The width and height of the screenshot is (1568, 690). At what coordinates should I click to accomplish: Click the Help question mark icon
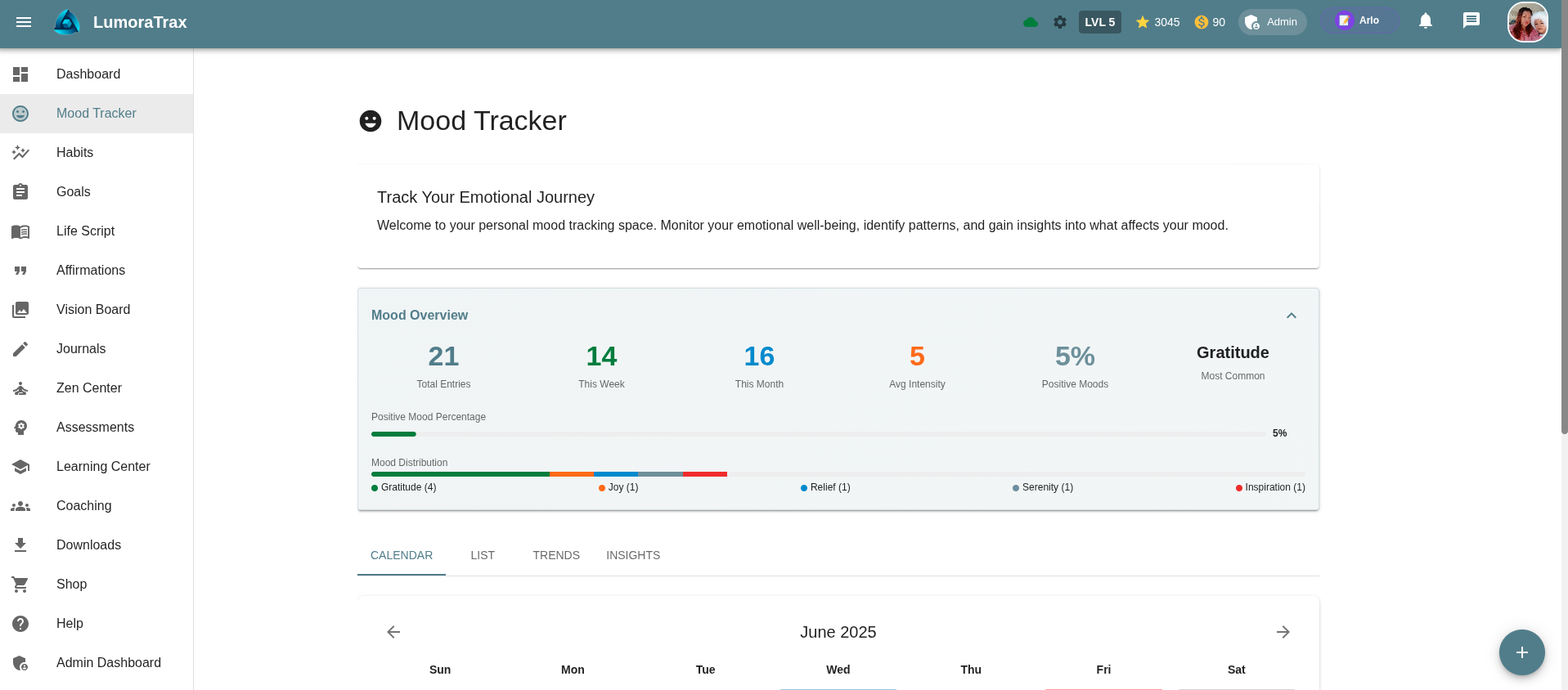pyautogui.click(x=20, y=624)
